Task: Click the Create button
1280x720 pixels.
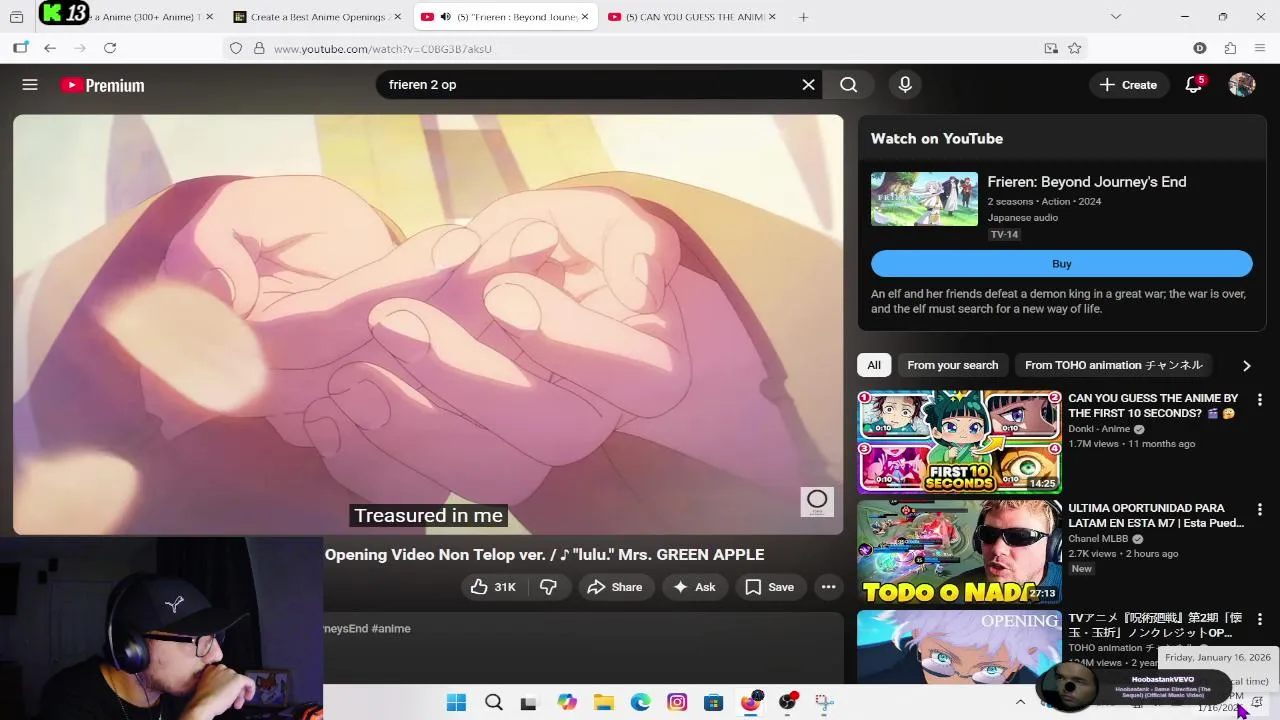Action: pyautogui.click(x=1129, y=85)
